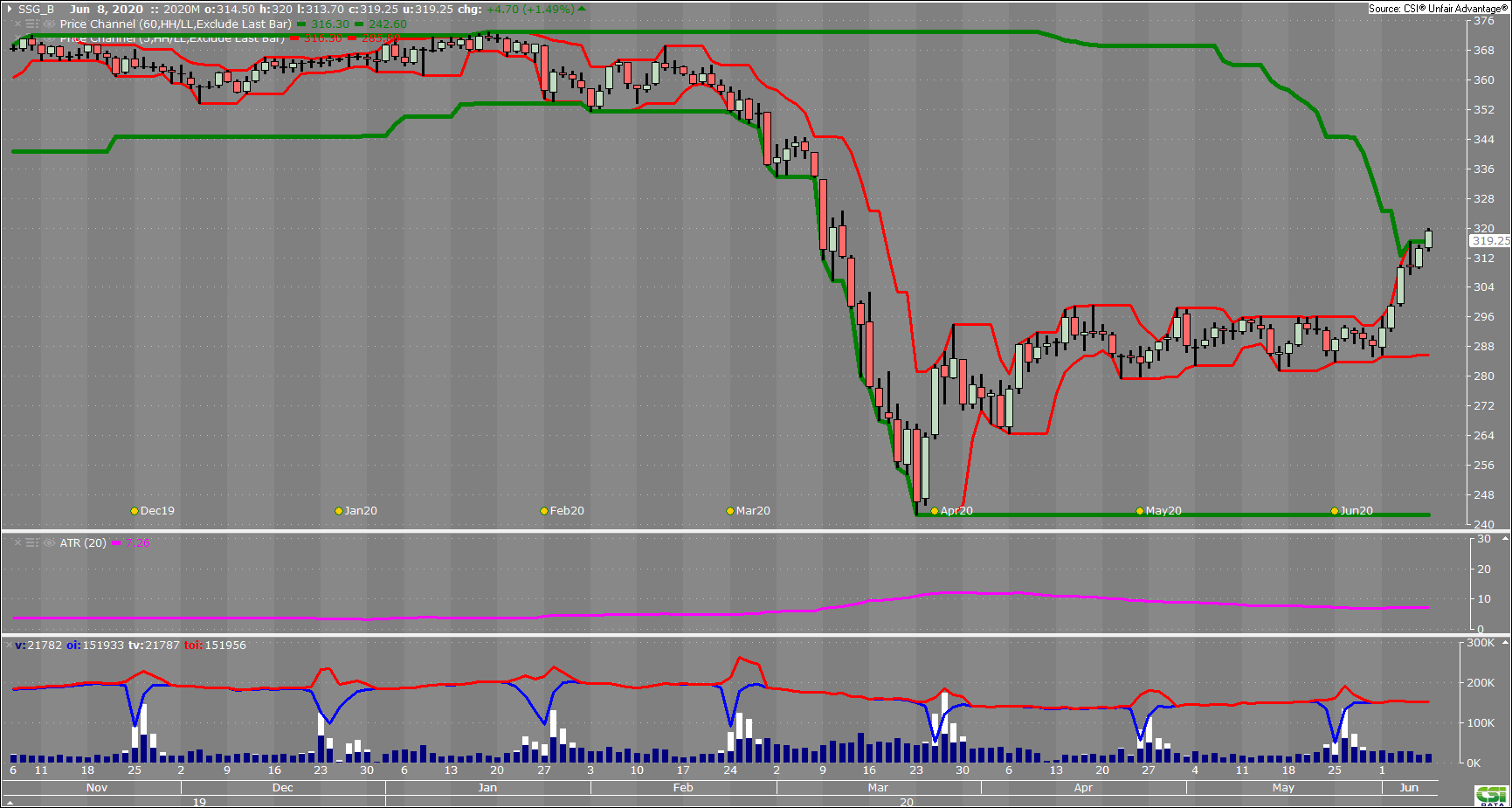Click the Jan month label on time axis
Screen dimensions: 1512x808
pos(487,788)
